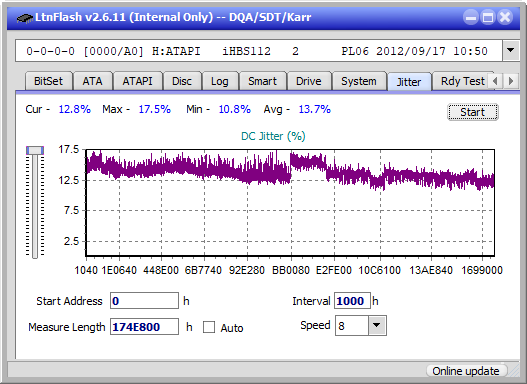This screenshot has width=527, height=384.
Task: Enable the Auto checkbox
Action: (x=209, y=327)
